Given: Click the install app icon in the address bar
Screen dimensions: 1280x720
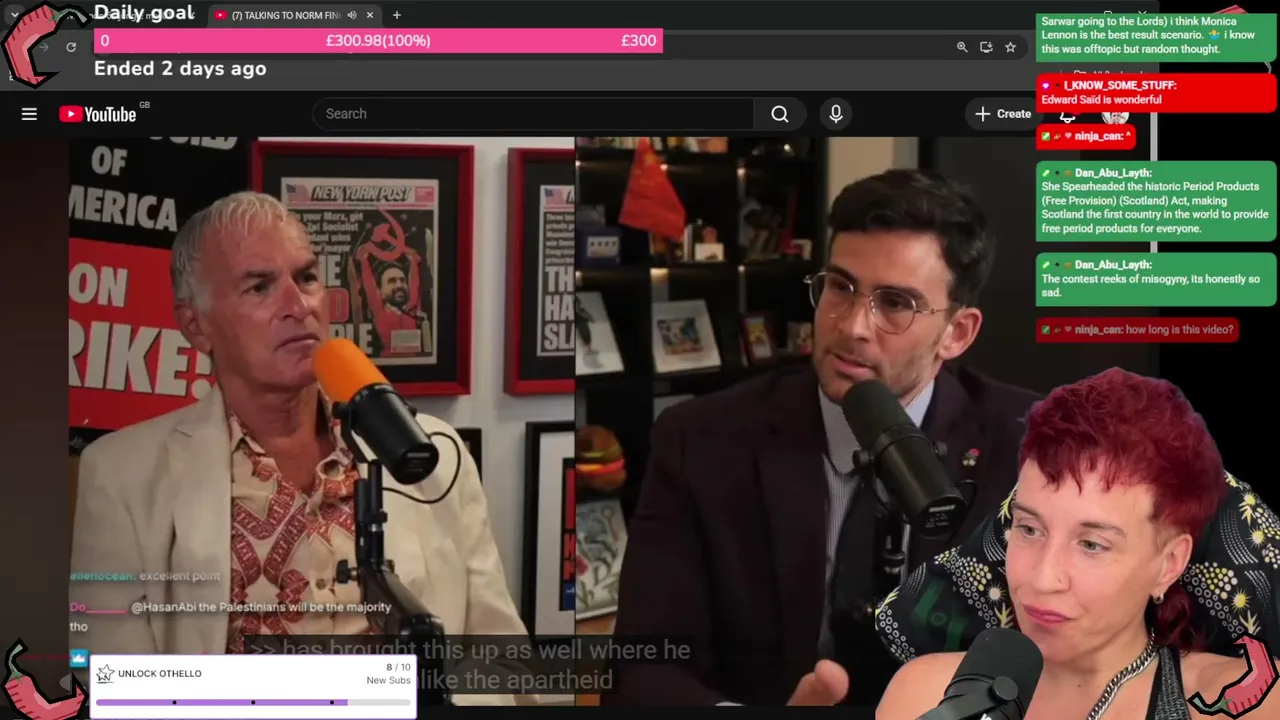Looking at the screenshot, I should (x=986, y=47).
